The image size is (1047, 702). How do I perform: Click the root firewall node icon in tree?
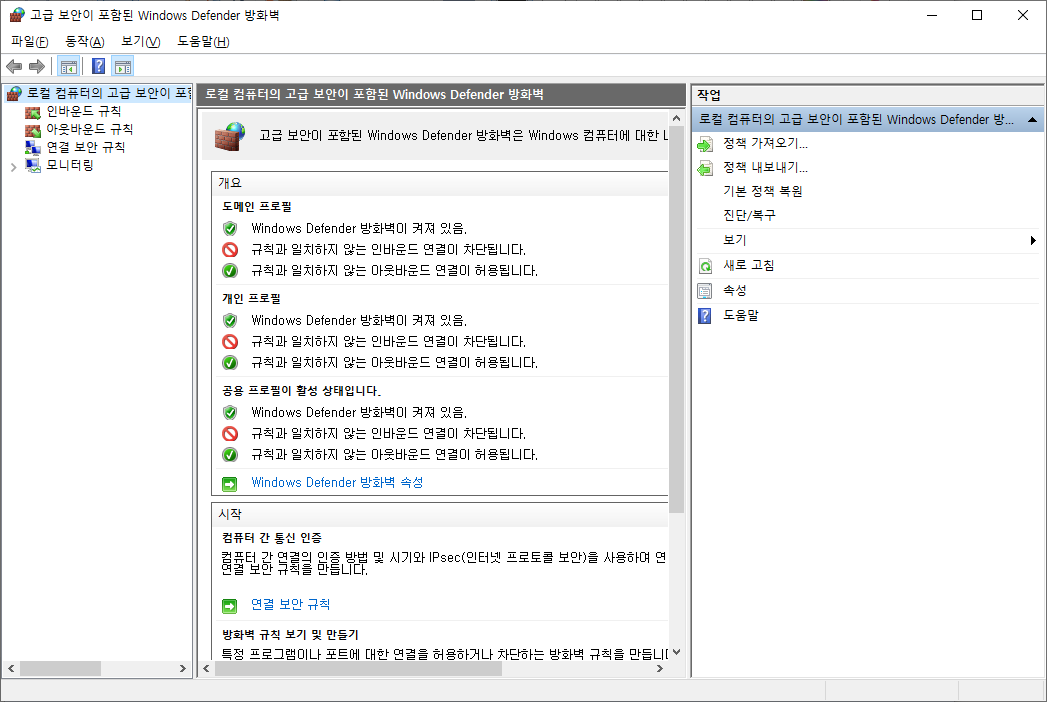(x=14, y=94)
